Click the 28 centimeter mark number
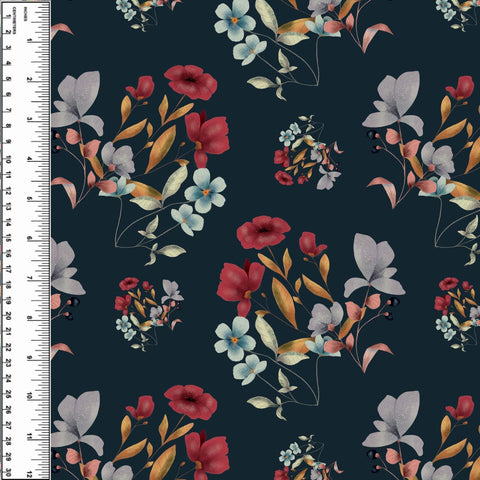Image resolution: width=480 pixels, height=480 pixels. [8, 442]
